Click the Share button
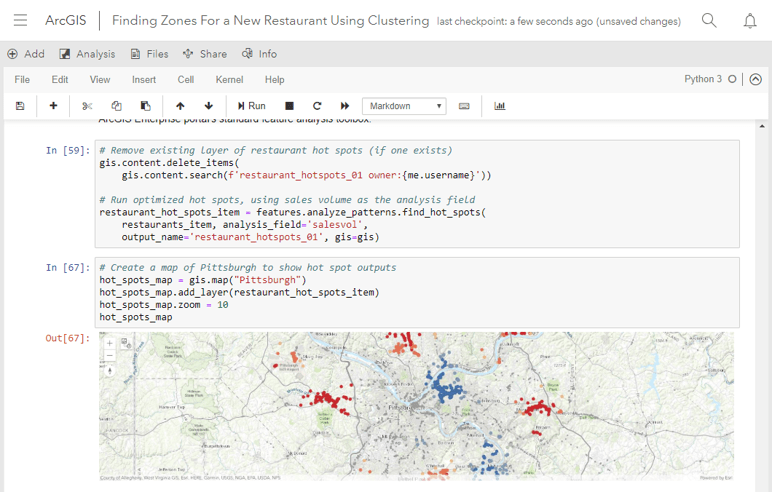The image size is (772, 492). (x=204, y=54)
